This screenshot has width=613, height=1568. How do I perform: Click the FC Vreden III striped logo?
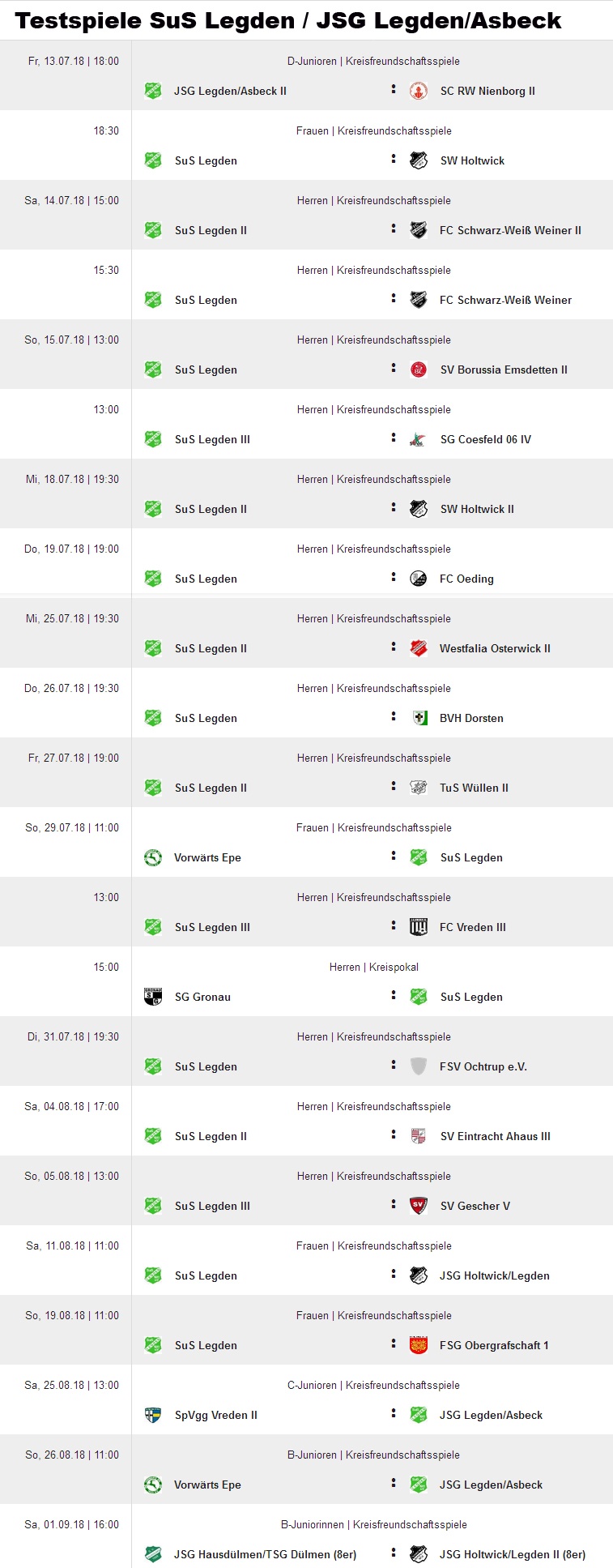pos(419,927)
